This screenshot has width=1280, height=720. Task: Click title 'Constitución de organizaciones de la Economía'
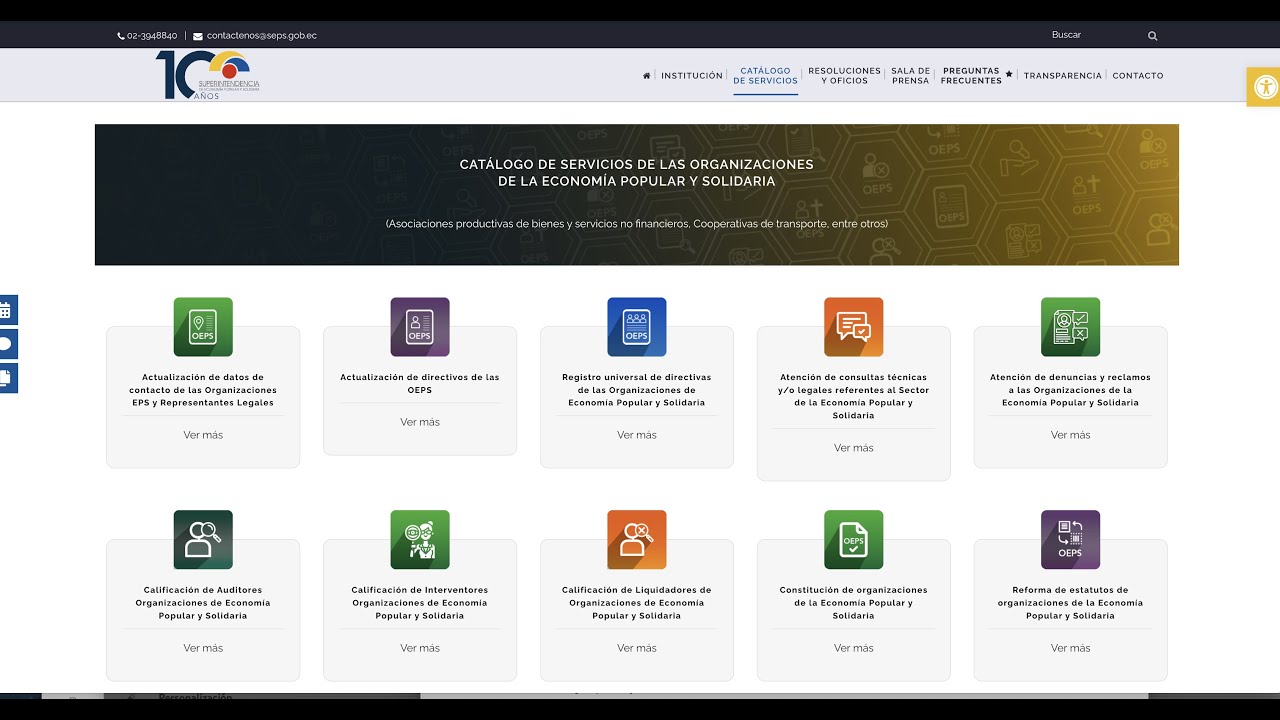[854, 603]
